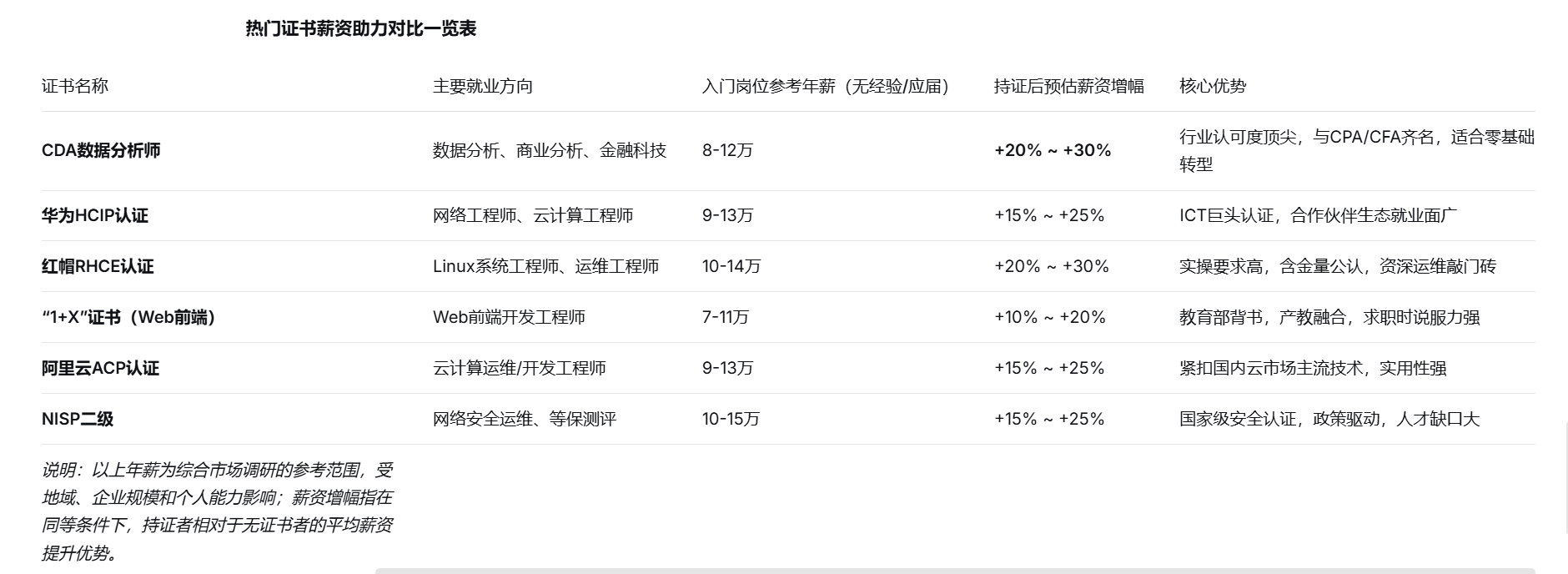
Task: Click the italic 说明 footnote paragraph
Action: pos(217,511)
